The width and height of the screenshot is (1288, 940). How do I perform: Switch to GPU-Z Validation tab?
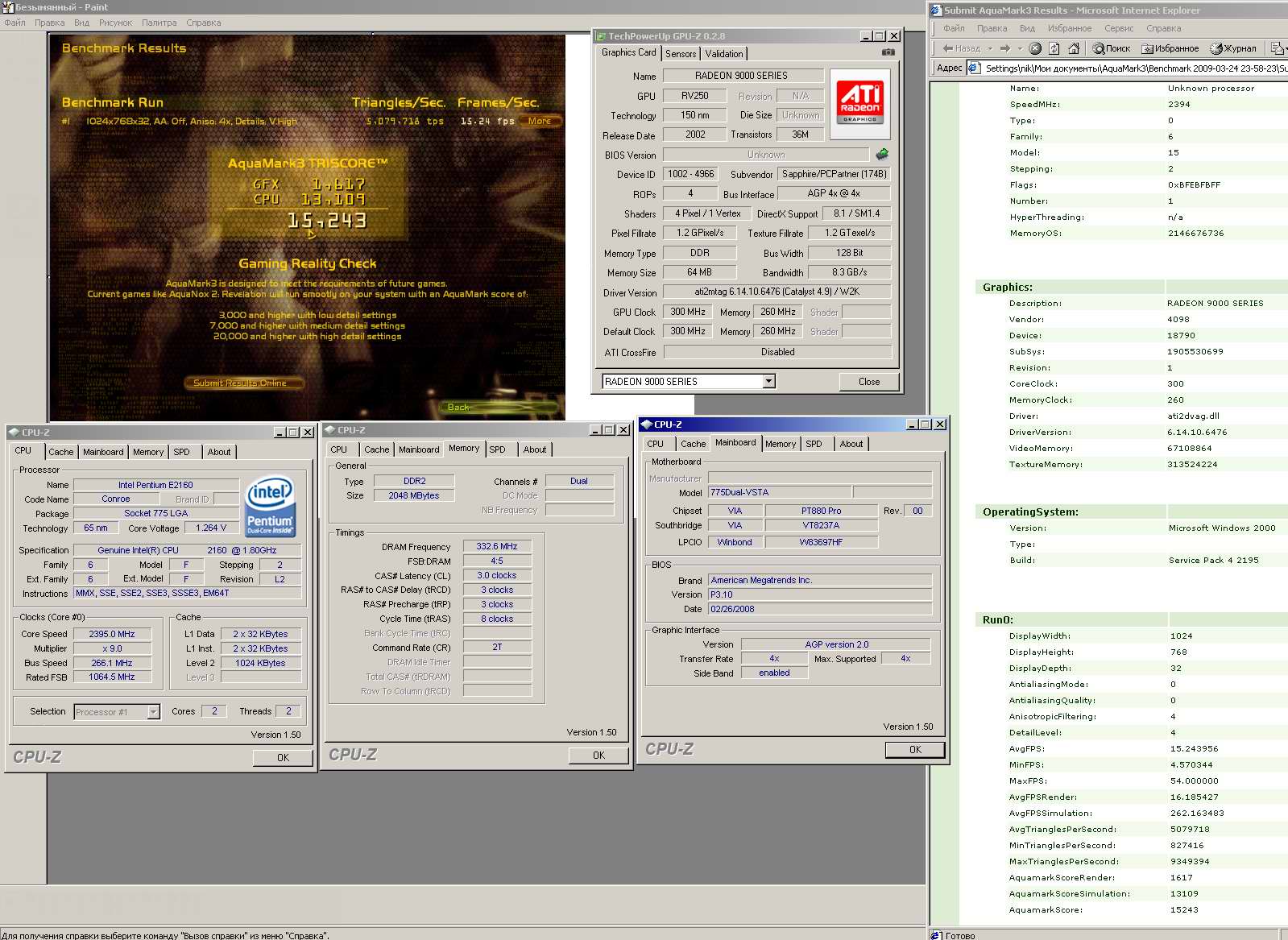tap(724, 54)
